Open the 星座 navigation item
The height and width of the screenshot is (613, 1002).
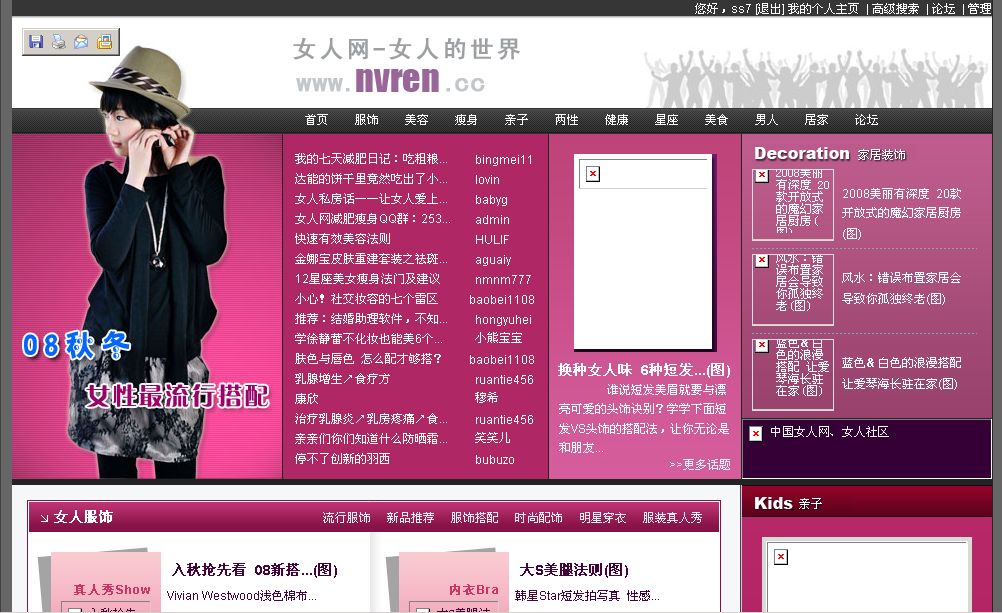coord(667,120)
